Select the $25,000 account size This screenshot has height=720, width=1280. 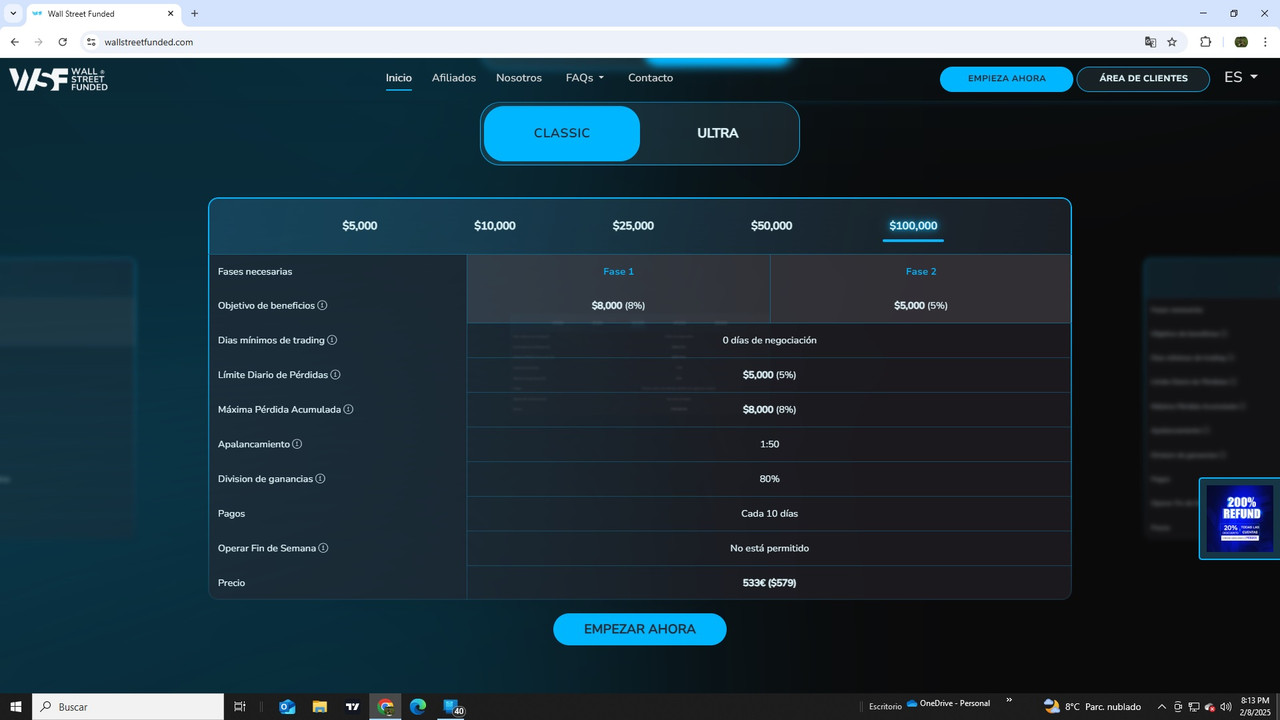[633, 226]
